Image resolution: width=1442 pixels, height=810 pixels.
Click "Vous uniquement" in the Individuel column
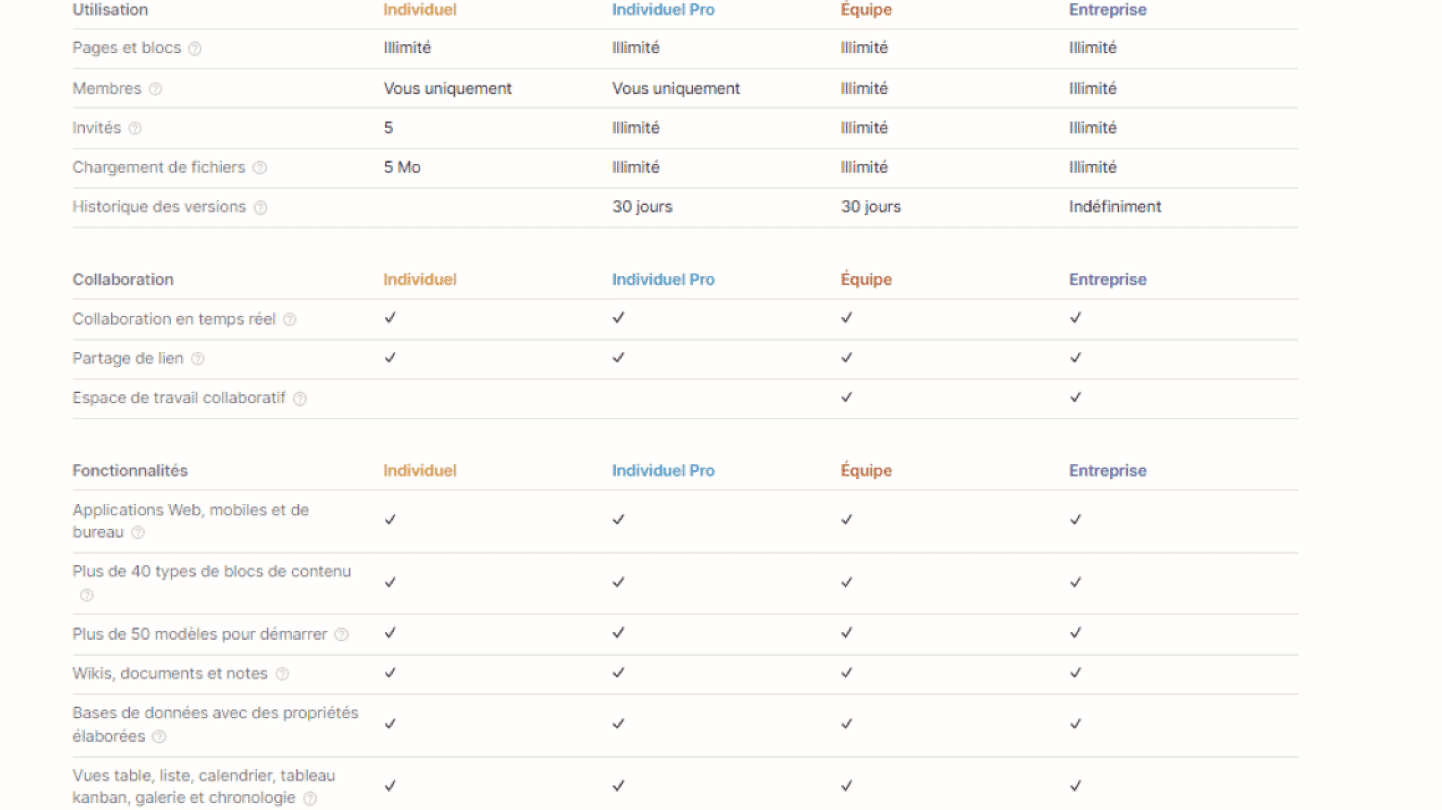[448, 88]
